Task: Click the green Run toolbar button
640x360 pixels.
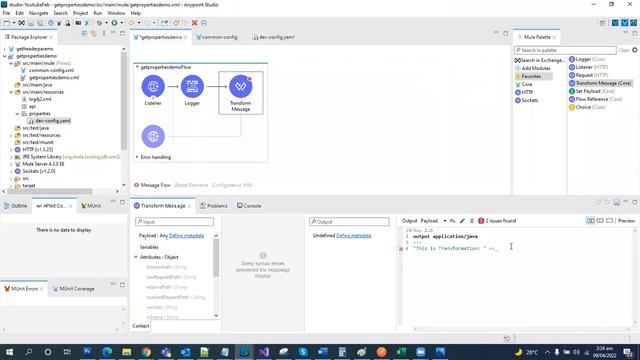Action: tap(115, 23)
